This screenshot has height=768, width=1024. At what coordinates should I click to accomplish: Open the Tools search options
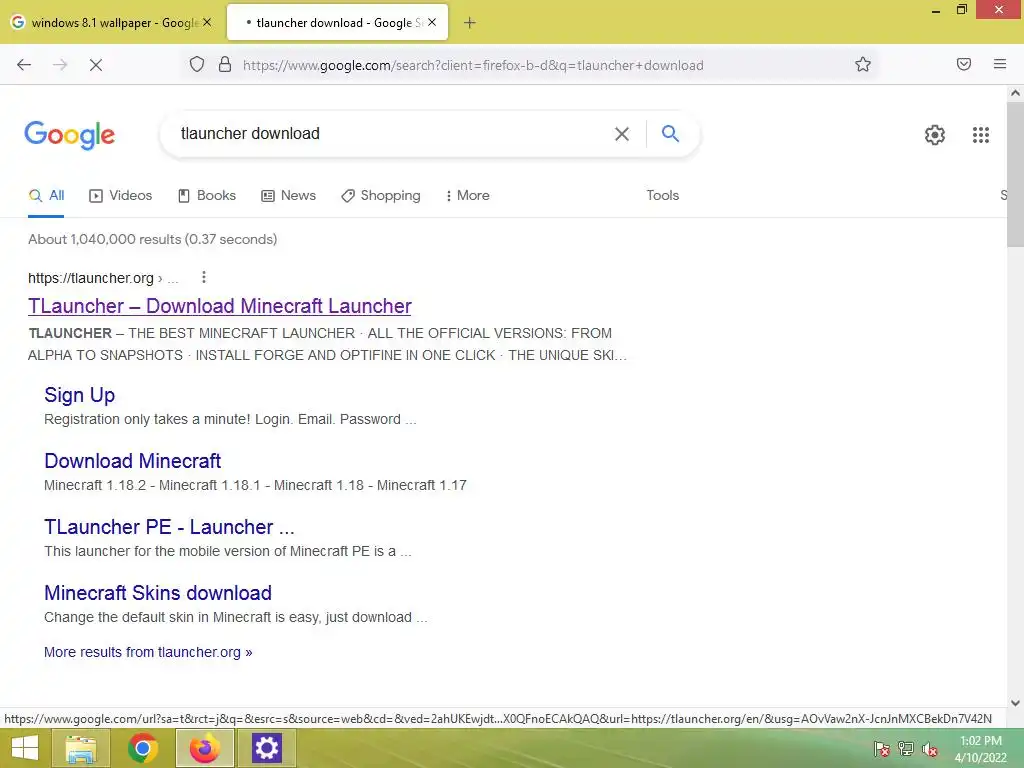point(662,195)
